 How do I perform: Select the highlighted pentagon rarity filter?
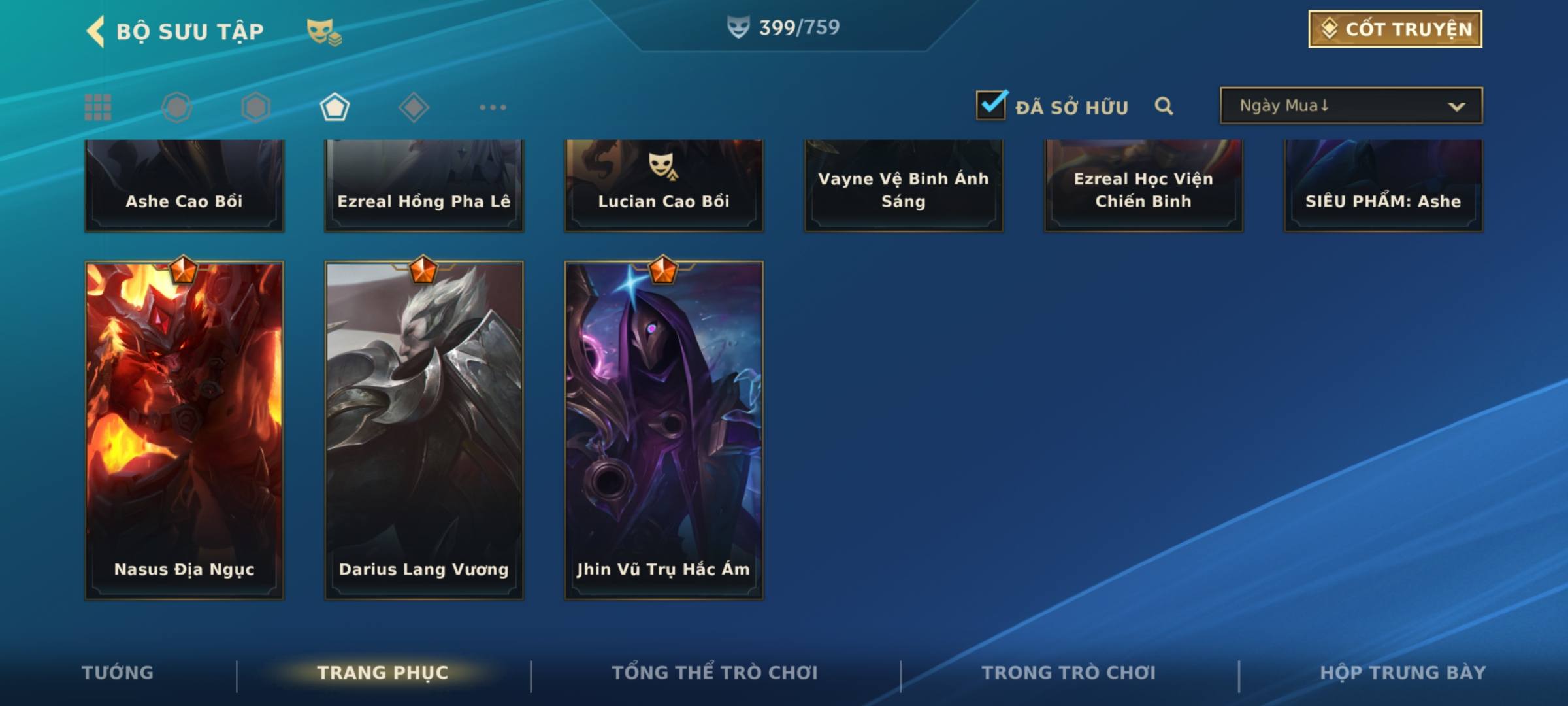pos(335,107)
